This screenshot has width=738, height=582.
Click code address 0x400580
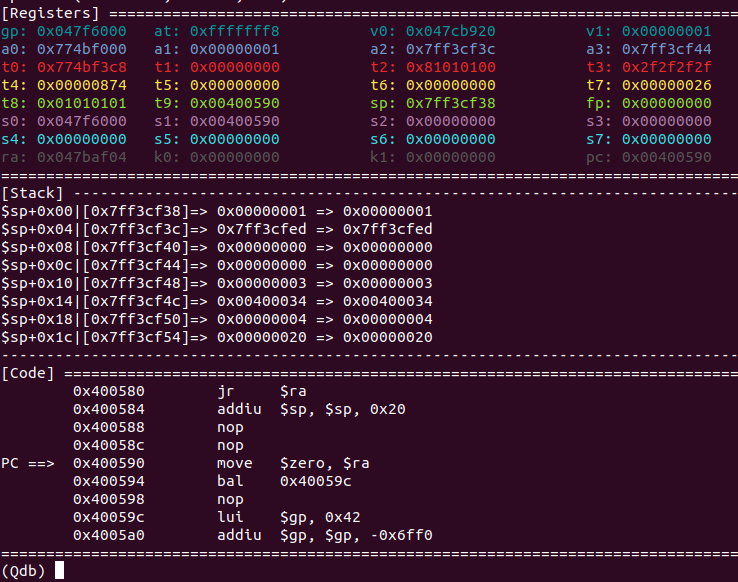(109, 391)
